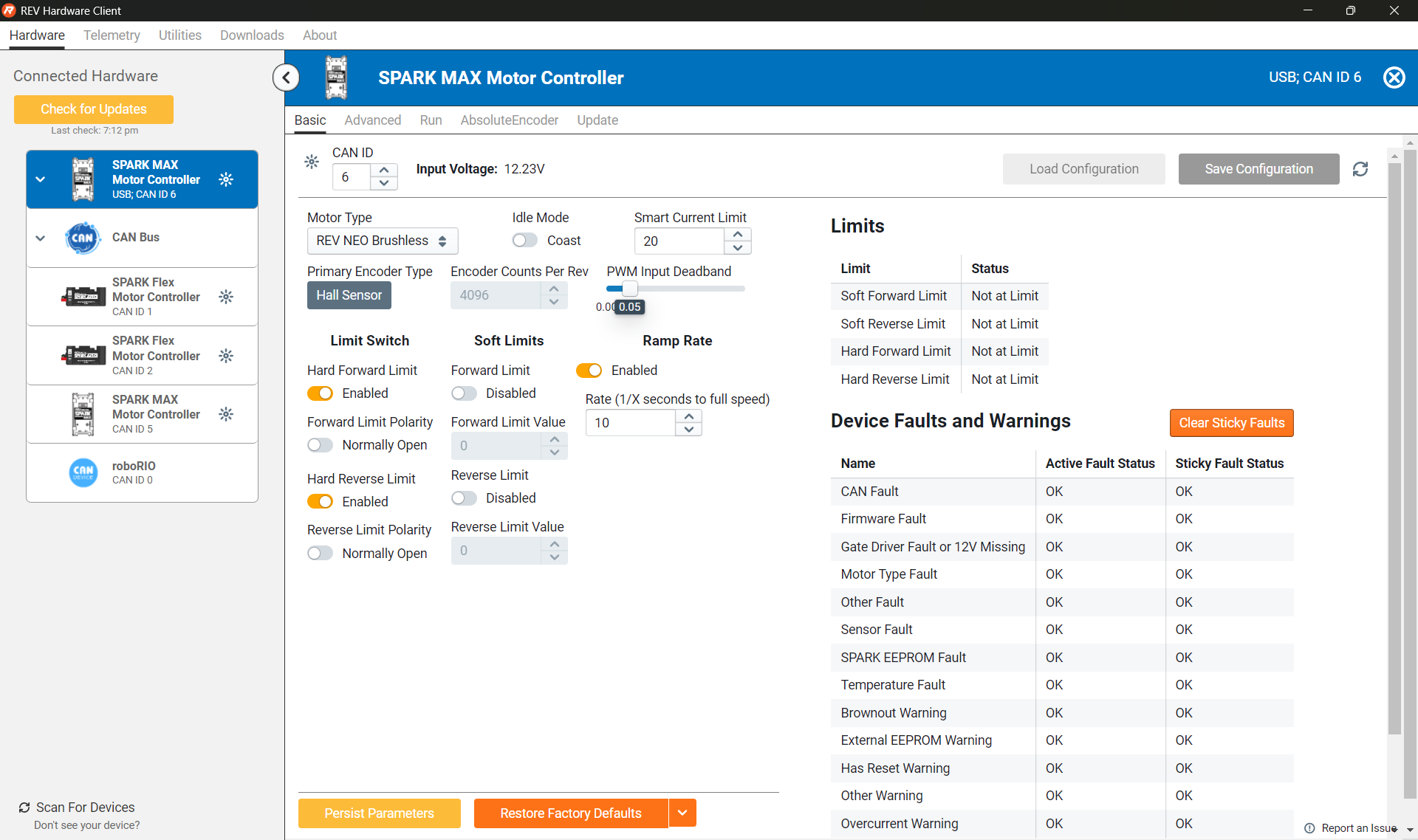The height and width of the screenshot is (840, 1418).
Task: Click the refresh configuration icon
Action: [x=1360, y=169]
